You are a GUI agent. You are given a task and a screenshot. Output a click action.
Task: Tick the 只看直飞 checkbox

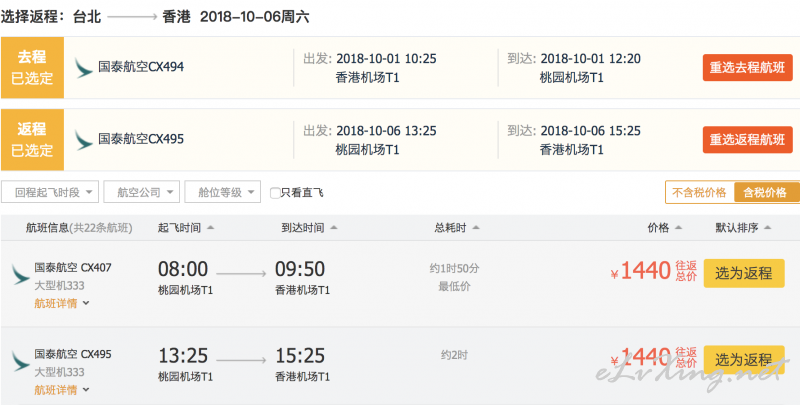tap(275, 193)
